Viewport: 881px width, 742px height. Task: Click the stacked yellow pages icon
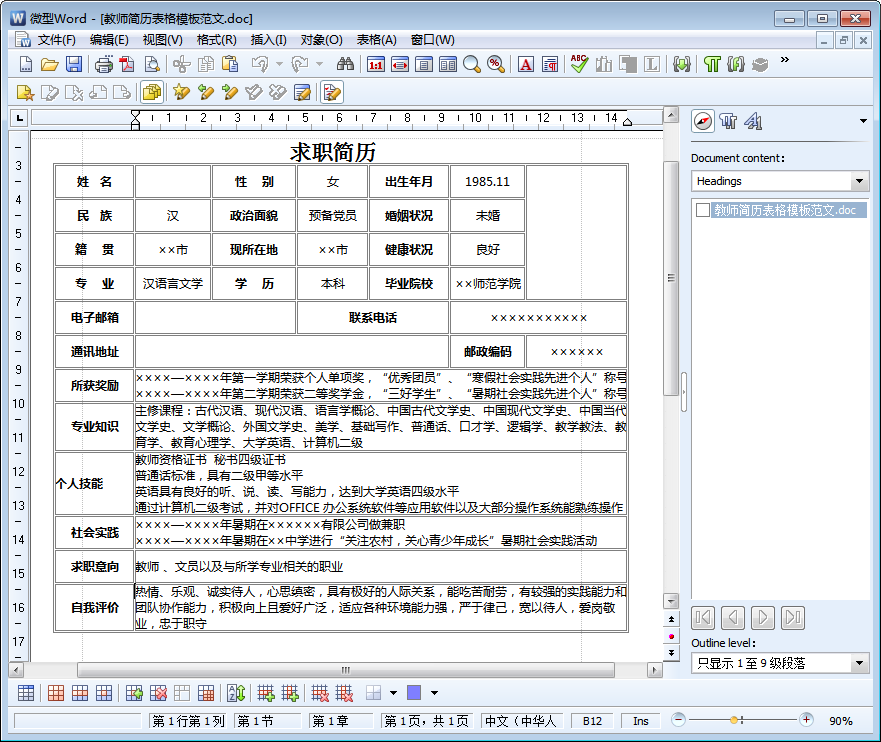point(152,92)
